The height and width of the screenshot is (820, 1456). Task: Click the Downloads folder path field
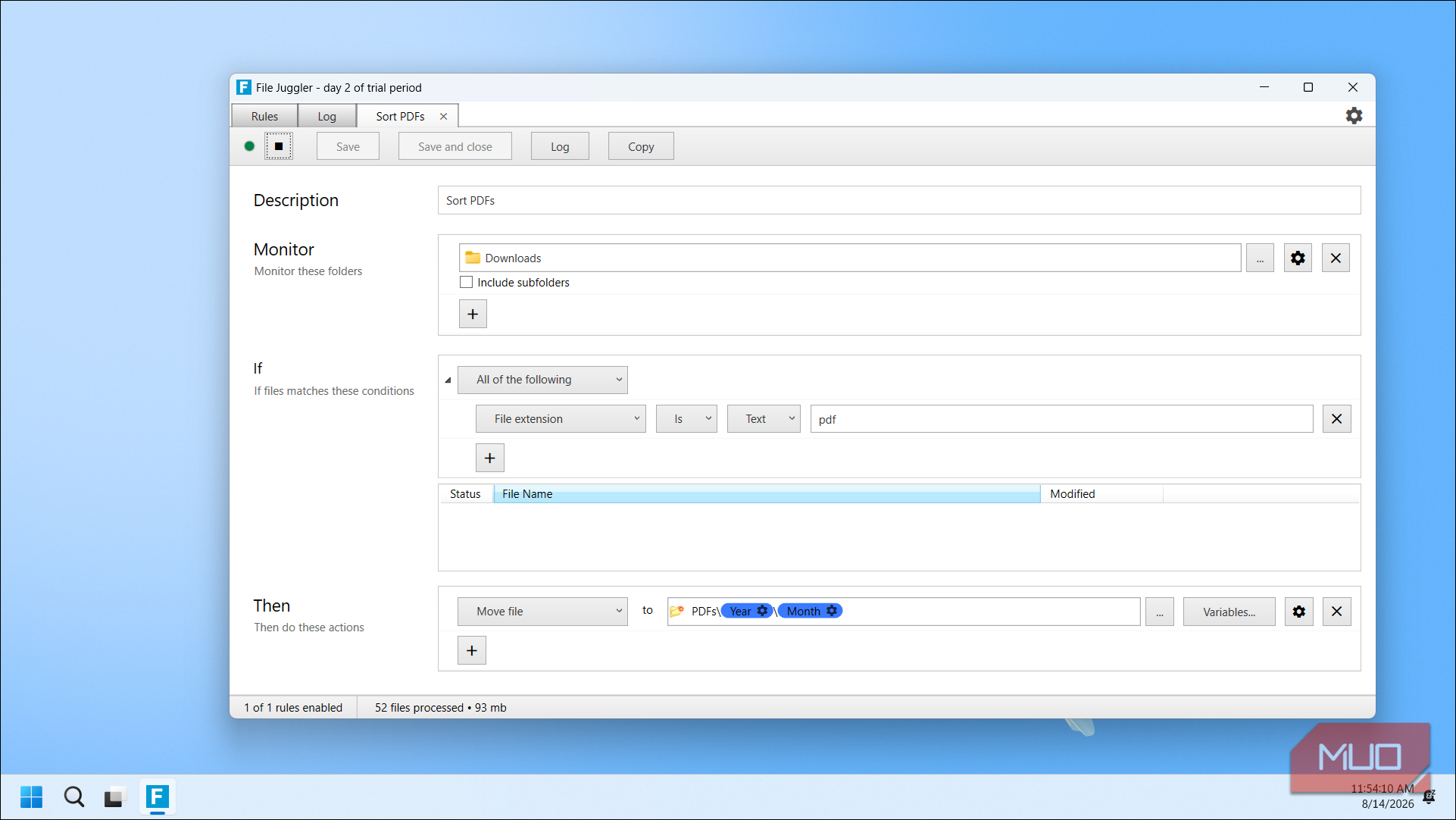(x=849, y=258)
